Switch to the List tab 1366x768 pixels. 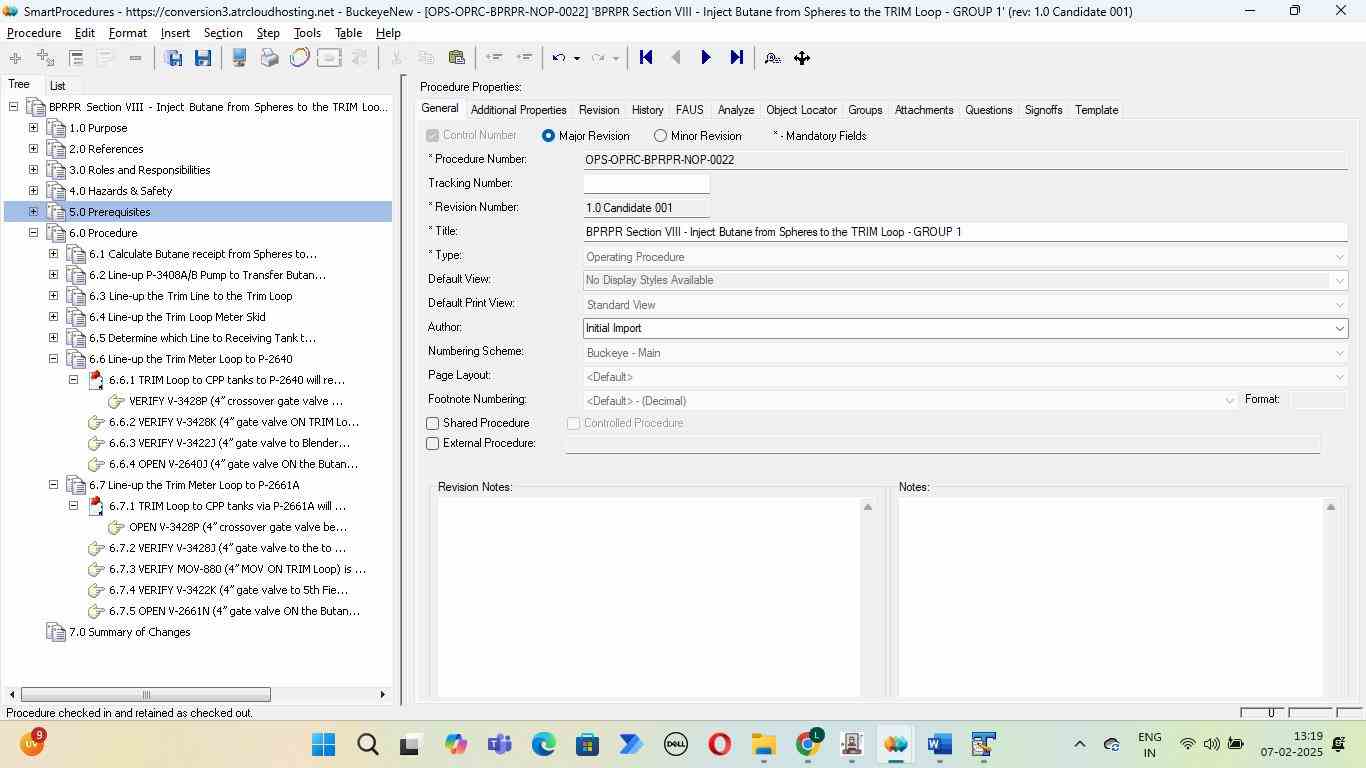click(x=58, y=86)
